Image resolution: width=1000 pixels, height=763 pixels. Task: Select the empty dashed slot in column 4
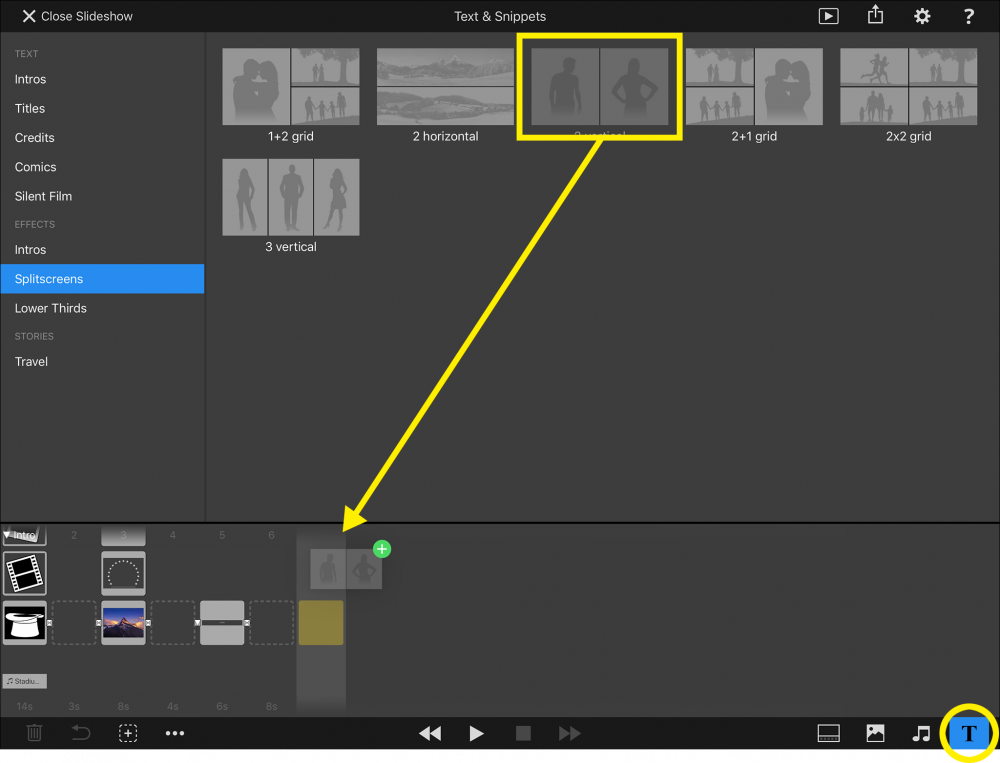(x=173, y=623)
